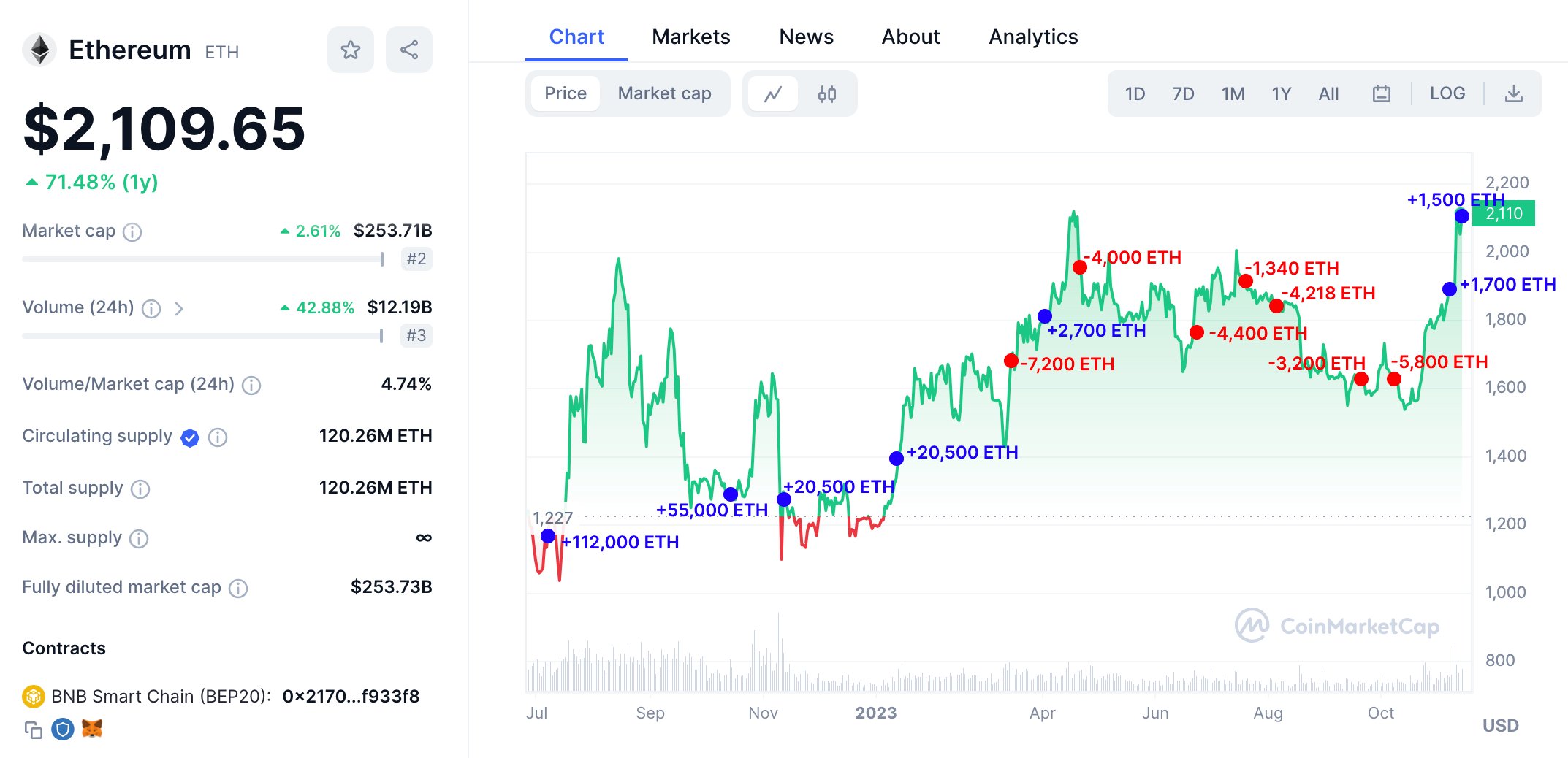The image size is (1568, 758).
Task: Open info tooltip for Max. supply
Action: [x=139, y=539]
